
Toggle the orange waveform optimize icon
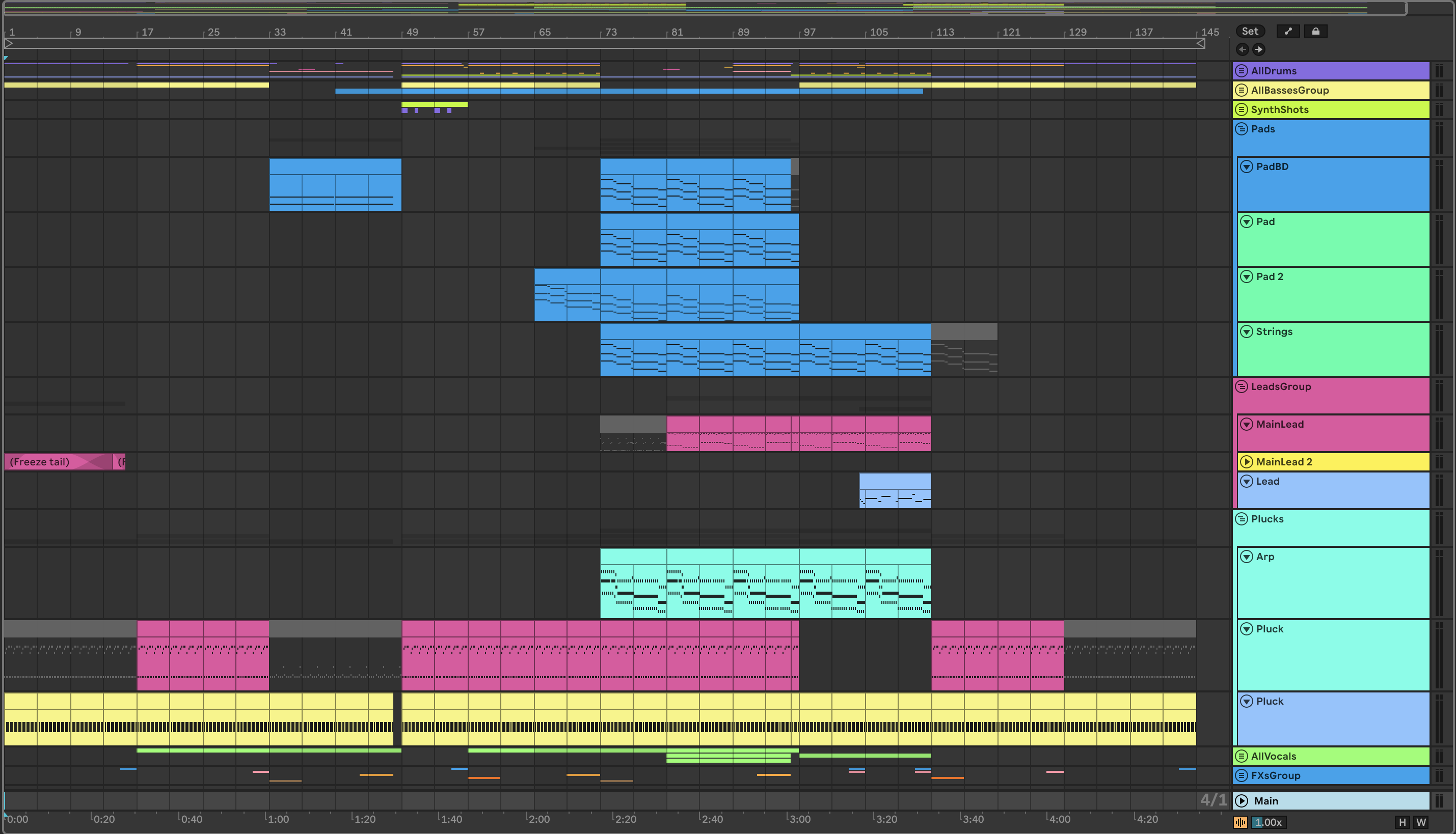pos(1240,823)
